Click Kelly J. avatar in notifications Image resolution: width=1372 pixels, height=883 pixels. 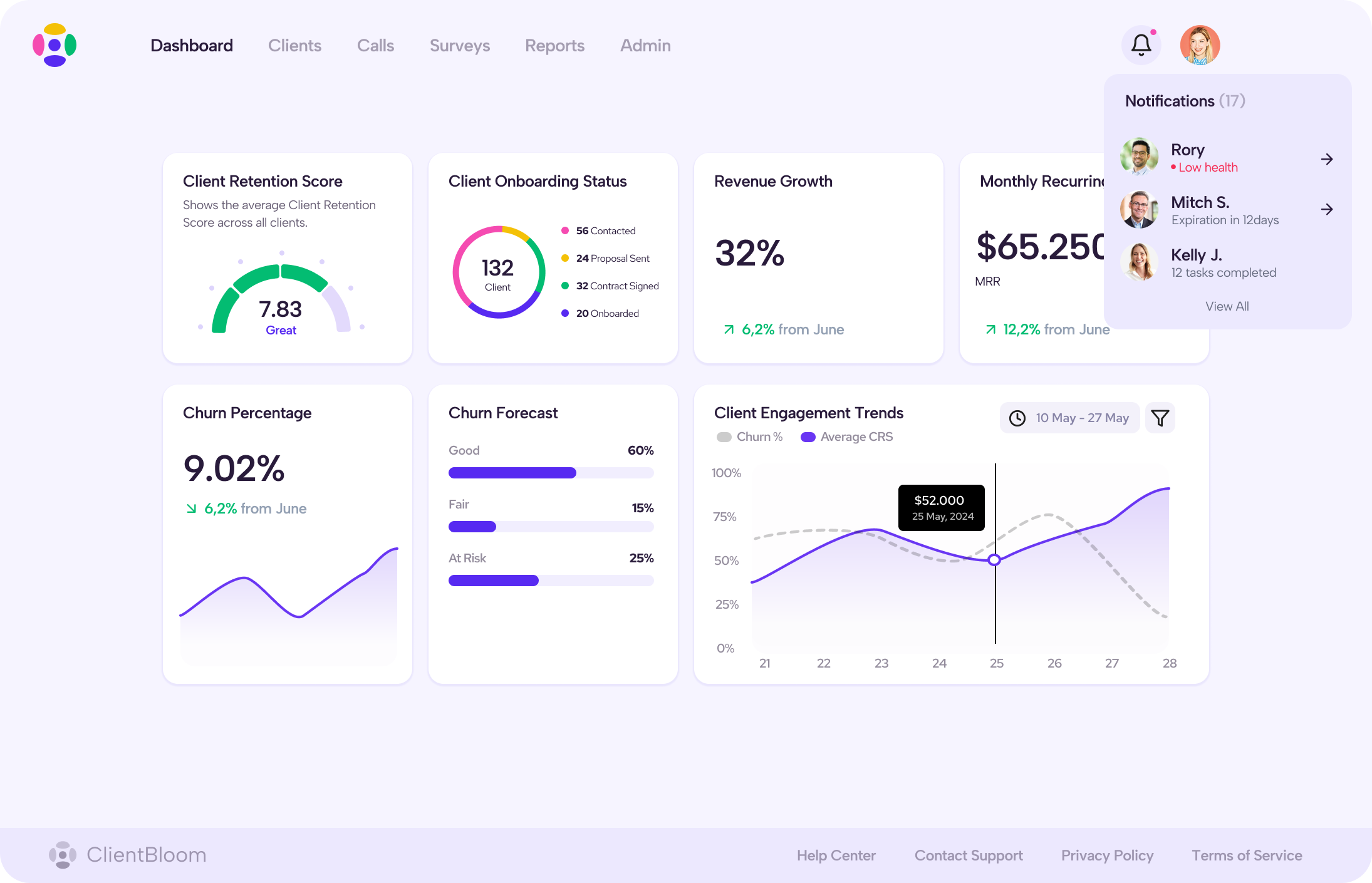1139,262
